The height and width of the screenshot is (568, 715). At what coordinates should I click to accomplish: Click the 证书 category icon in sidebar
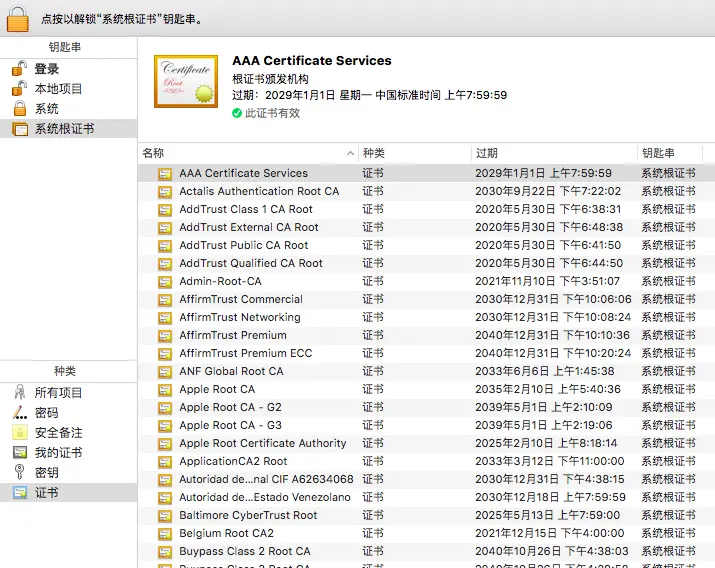click(x=20, y=492)
